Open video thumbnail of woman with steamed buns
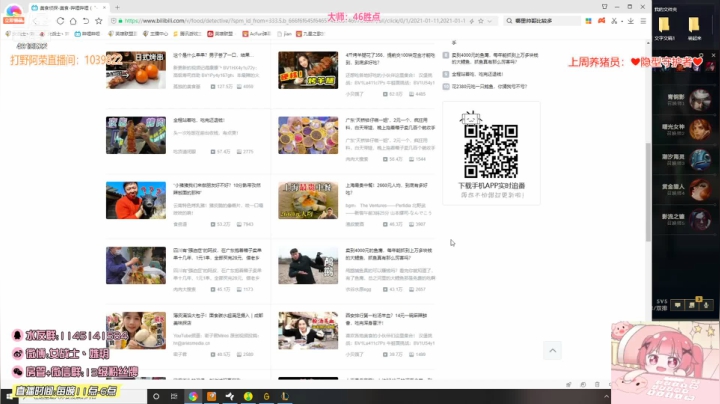This screenshot has width=720, height=404. coord(136,331)
